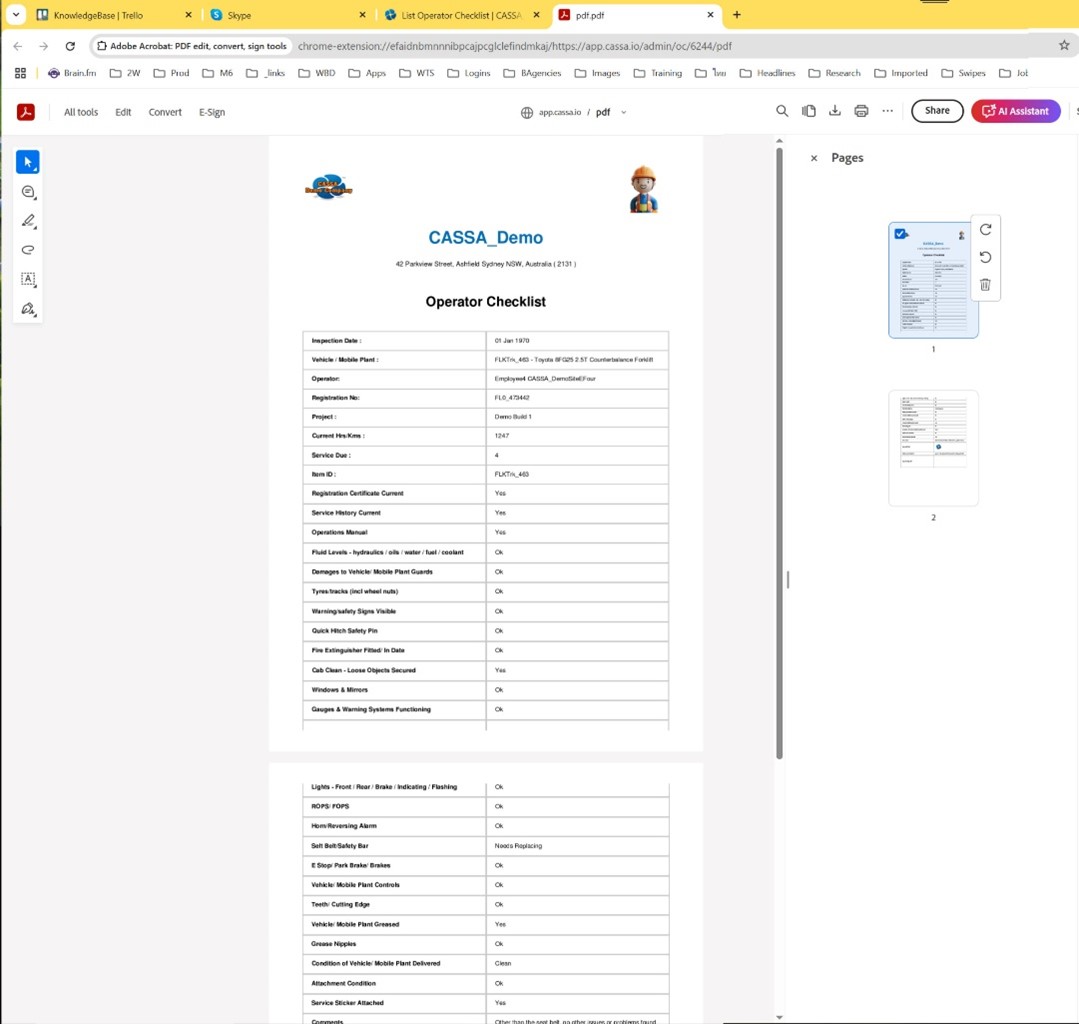The width and height of the screenshot is (1079, 1024).
Task: Delete the selected page with trash icon
Action: click(985, 284)
